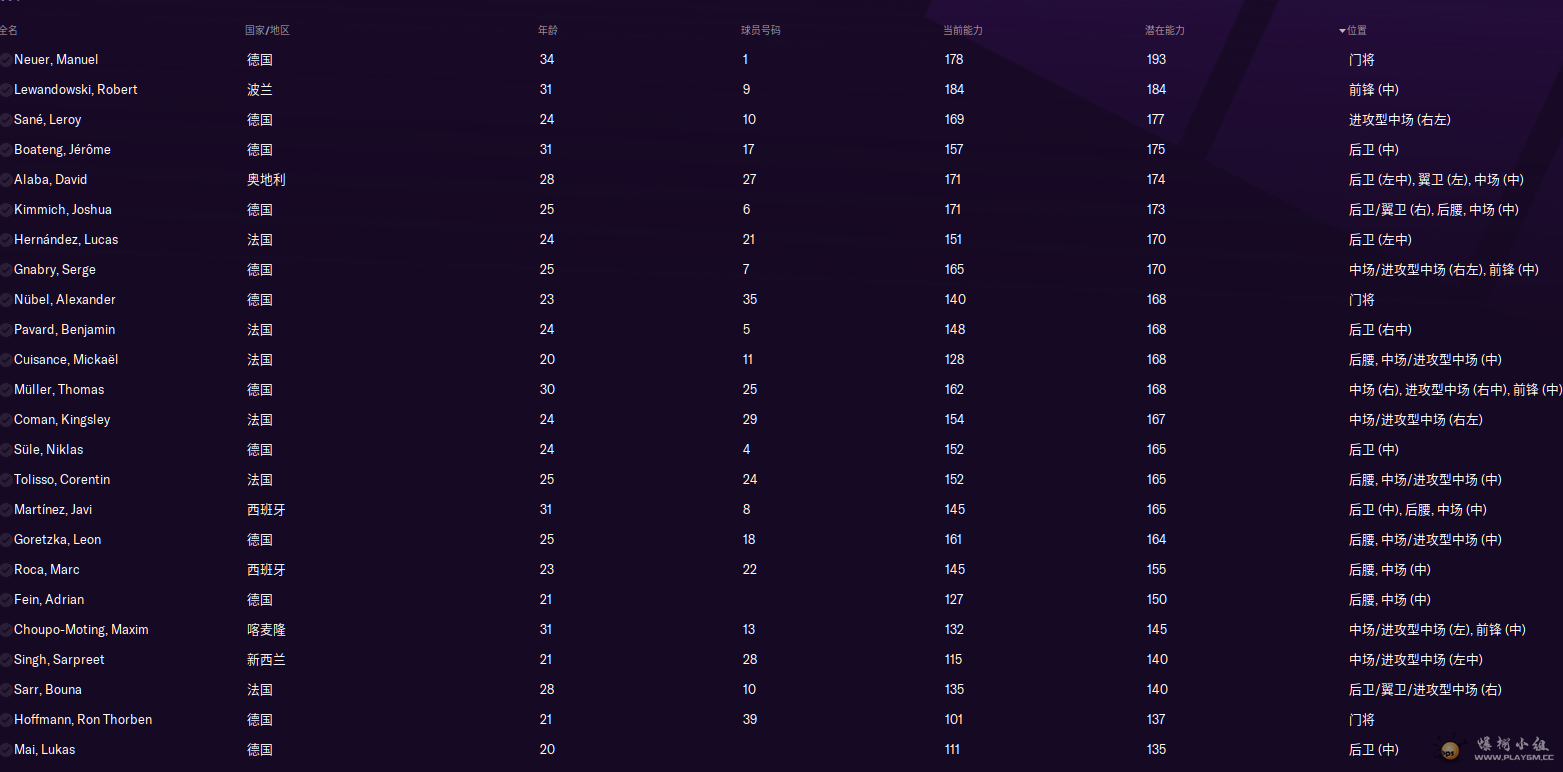Toggle the selection mark for Pavard, Benjamin
The width and height of the screenshot is (1563, 772).
[6, 330]
